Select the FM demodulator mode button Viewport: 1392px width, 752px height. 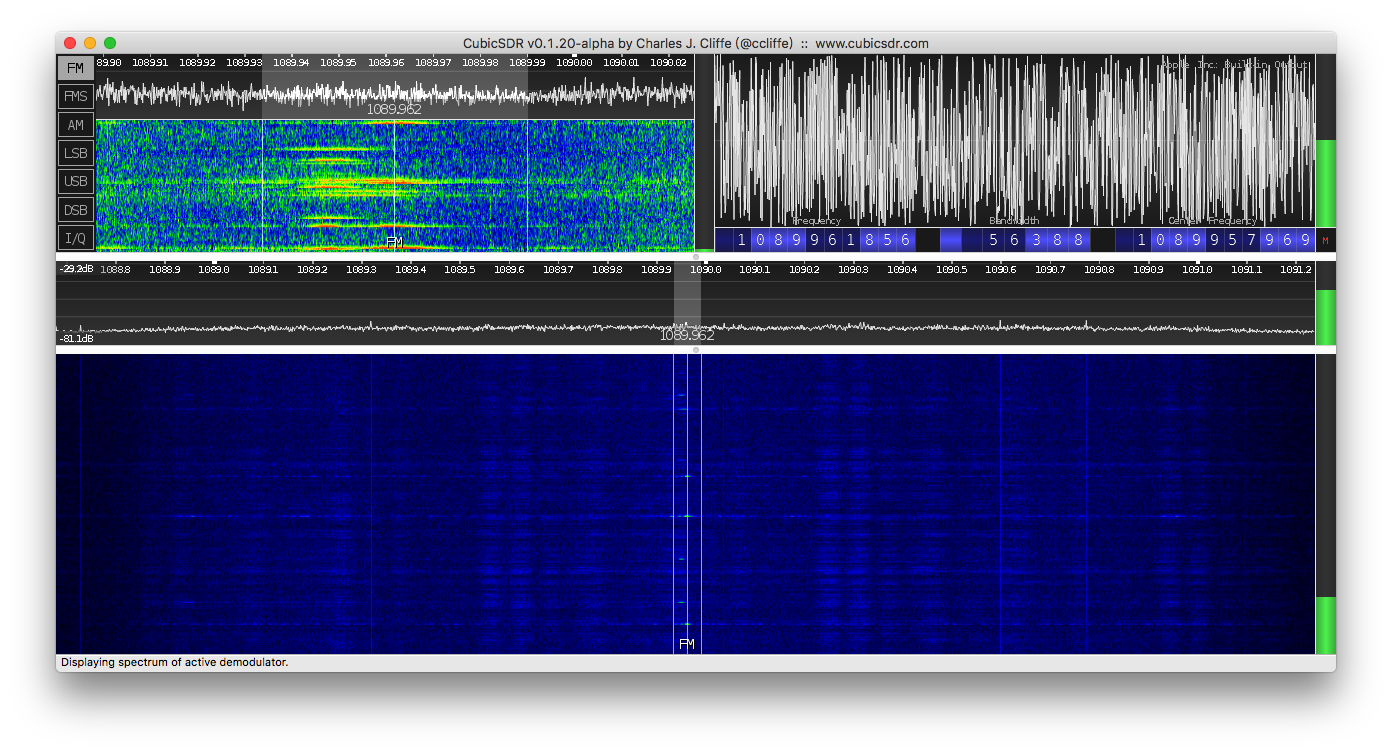[x=75, y=68]
